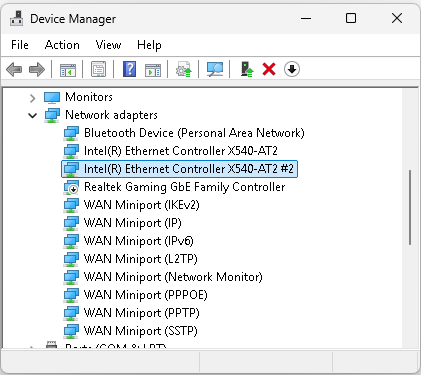This screenshot has height=375, width=421.
Task: Toggle the console tree pane icon
Action: (68, 70)
